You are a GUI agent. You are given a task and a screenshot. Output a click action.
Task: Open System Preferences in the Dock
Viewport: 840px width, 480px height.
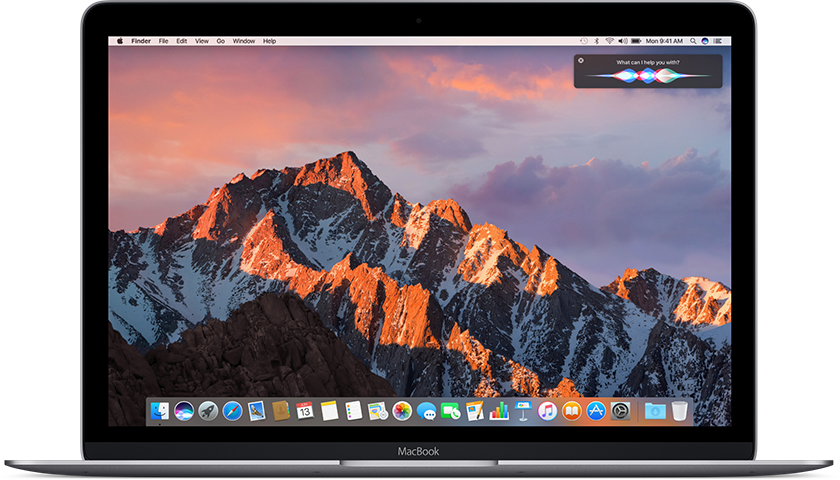click(x=621, y=411)
